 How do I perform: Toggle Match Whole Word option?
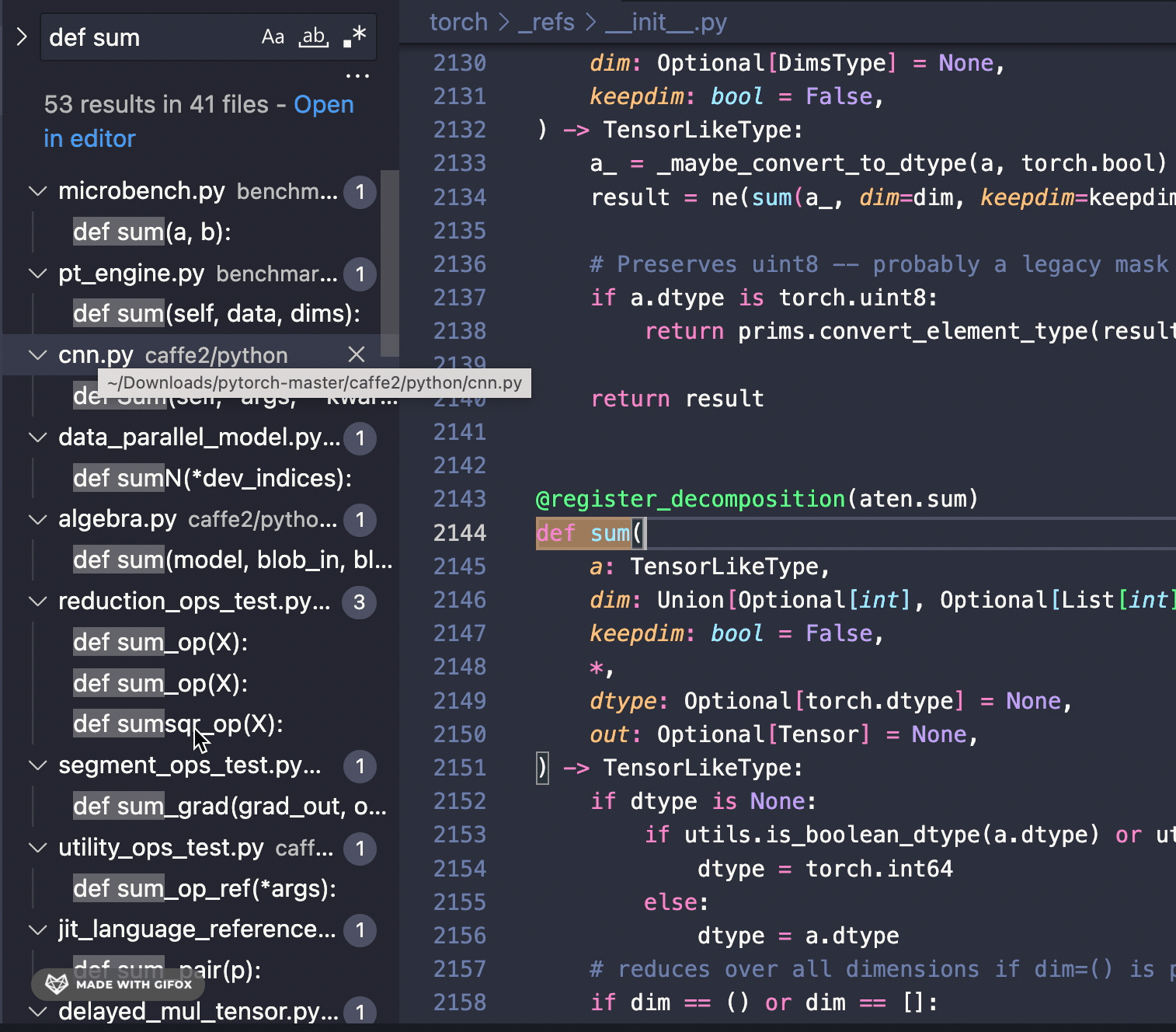[x=314, y=36]
